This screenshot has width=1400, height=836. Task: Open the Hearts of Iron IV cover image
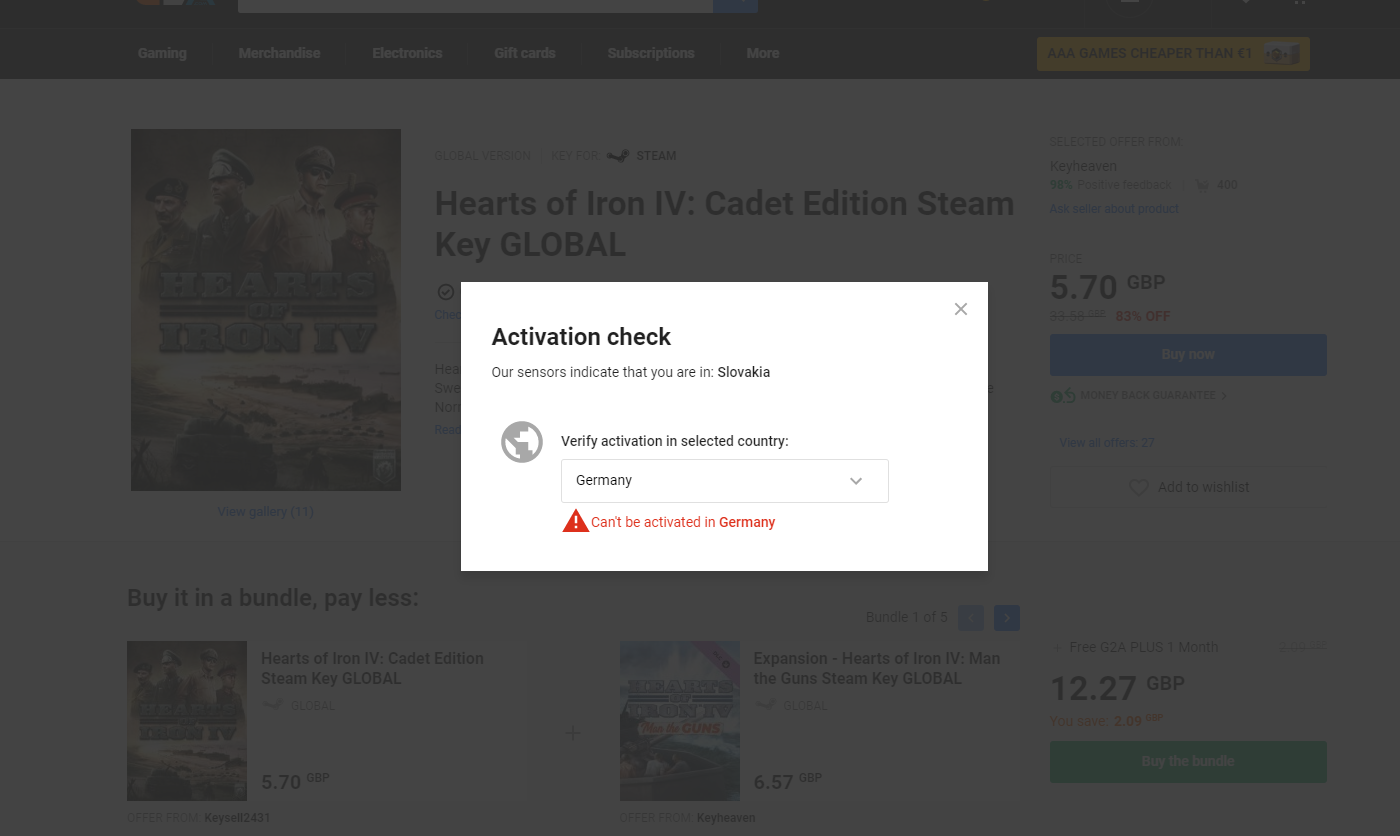pos(266,310)
